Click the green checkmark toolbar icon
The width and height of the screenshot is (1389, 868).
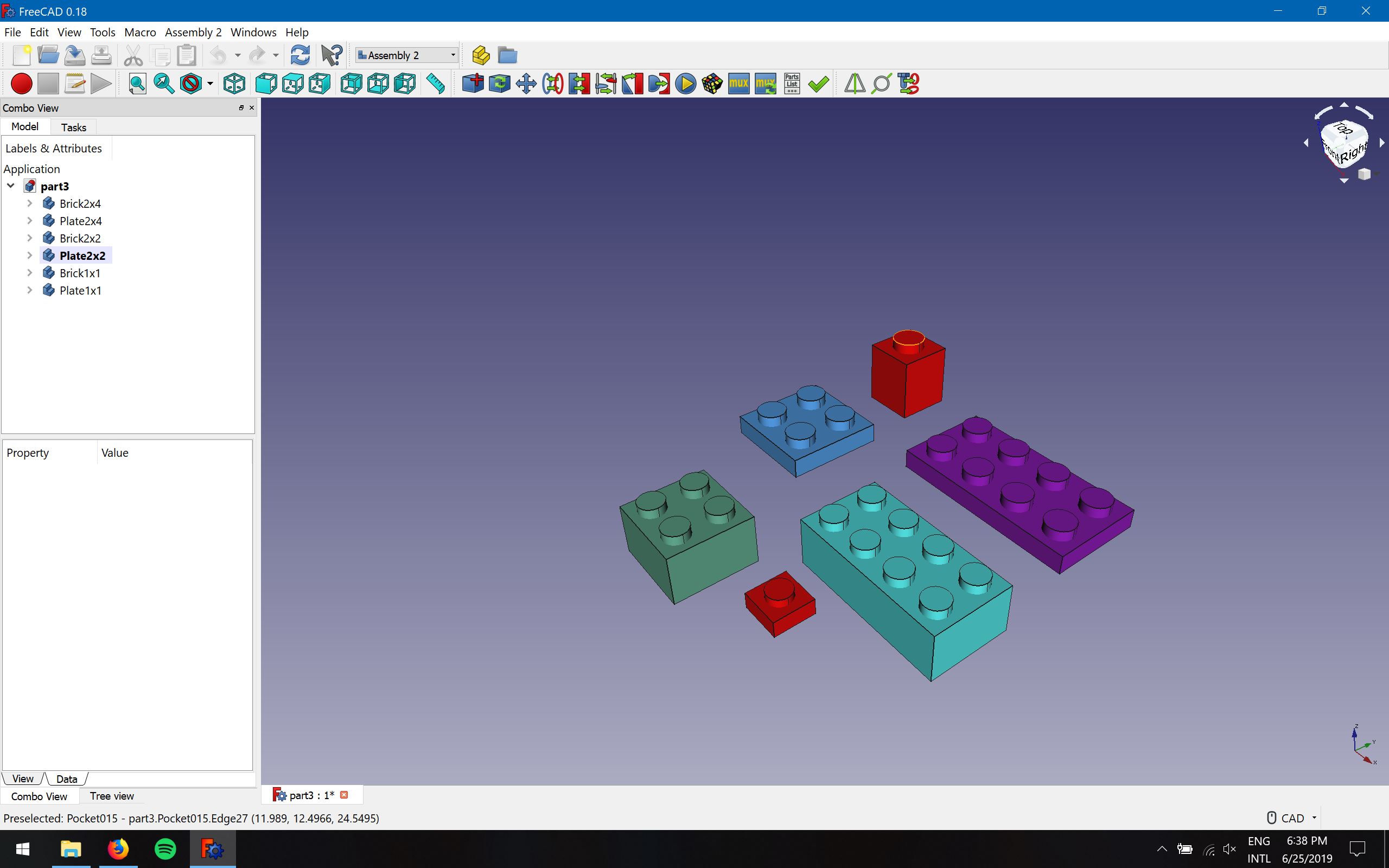point(818,84)
